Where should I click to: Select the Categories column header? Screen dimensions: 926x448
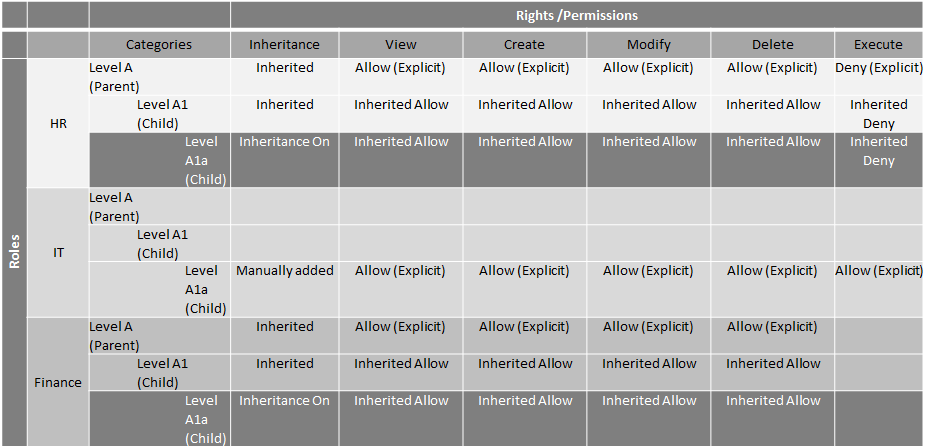159,44
